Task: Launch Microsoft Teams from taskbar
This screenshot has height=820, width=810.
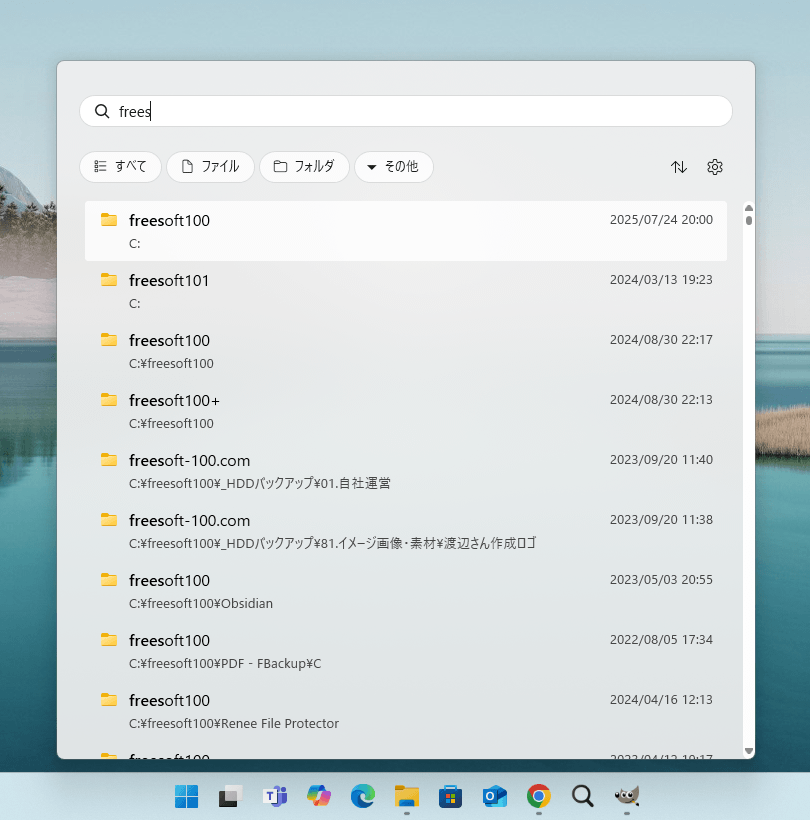Action: [x=275, y=796]
